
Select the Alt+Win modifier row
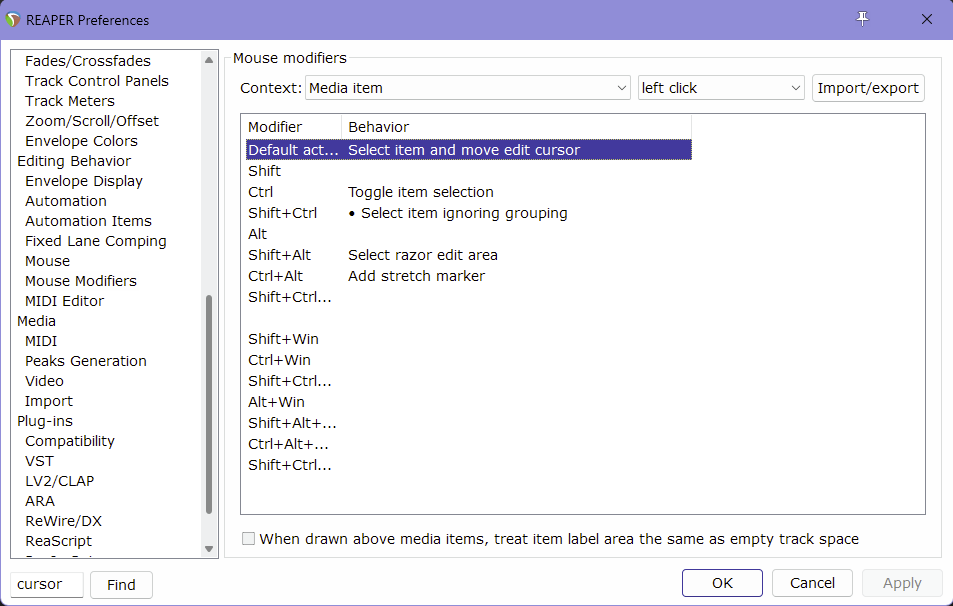(469, 402)
